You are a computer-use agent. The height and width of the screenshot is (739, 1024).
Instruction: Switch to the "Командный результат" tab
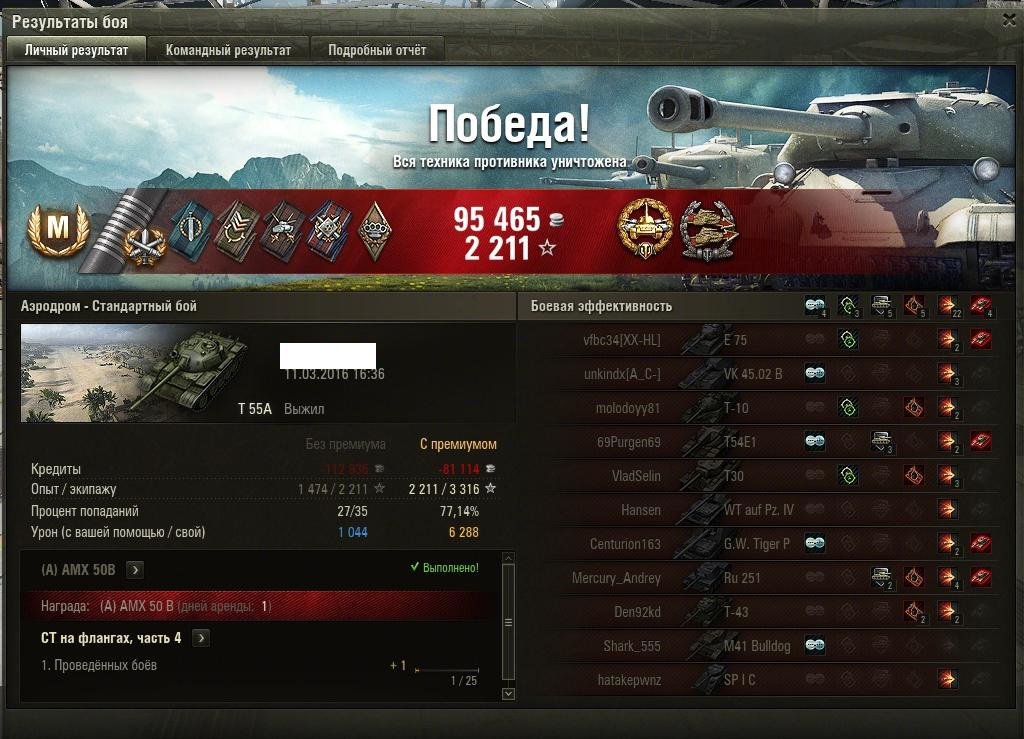228,50
